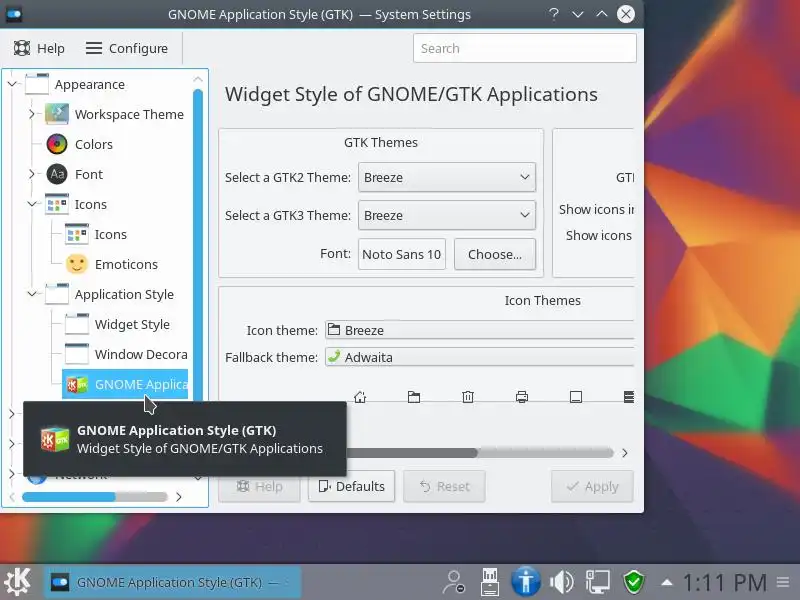Screen dimensions: 800x600
Task: Open the Widget Style item
Action: [132, 324]
